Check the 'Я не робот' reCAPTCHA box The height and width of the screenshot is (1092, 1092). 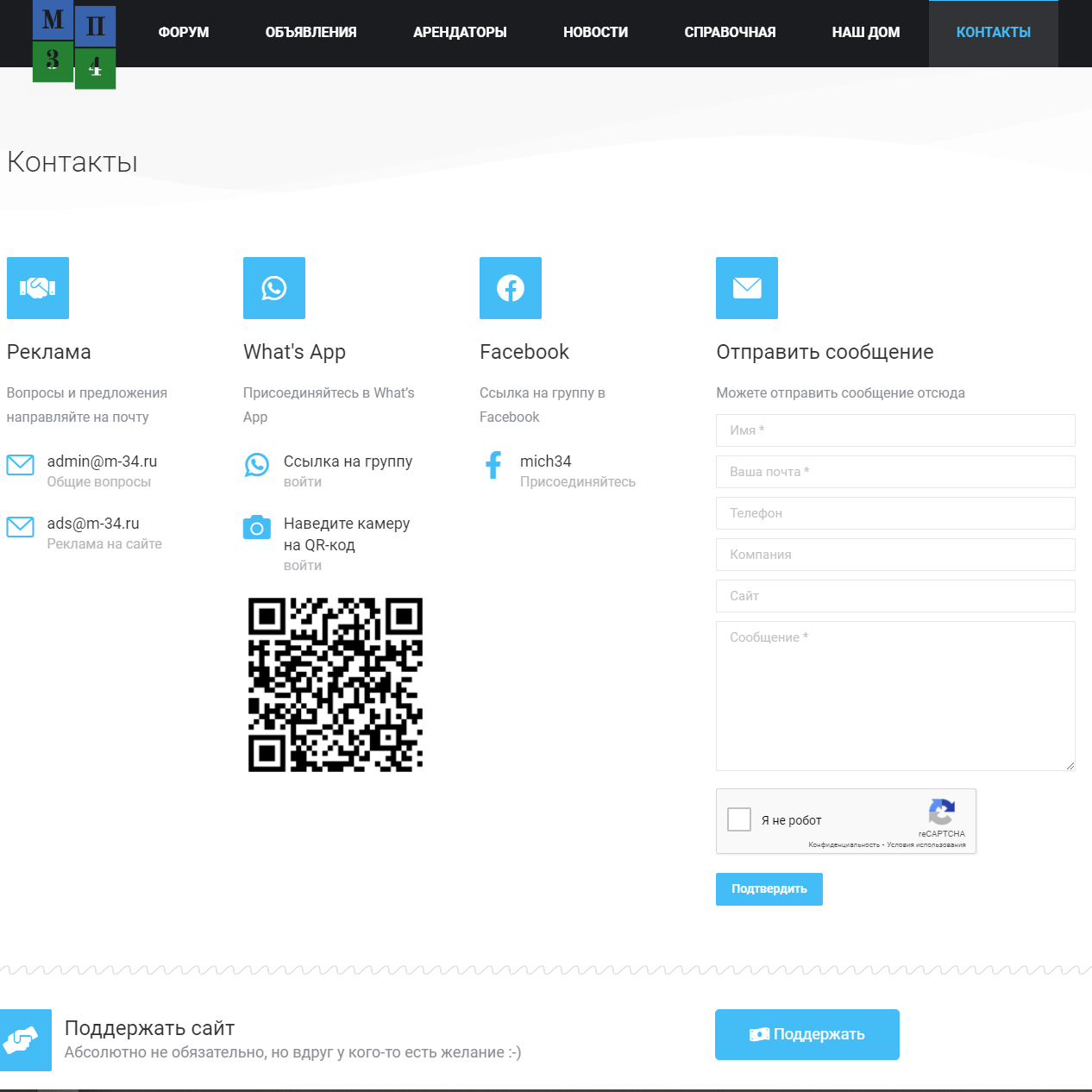coord(739,819)
